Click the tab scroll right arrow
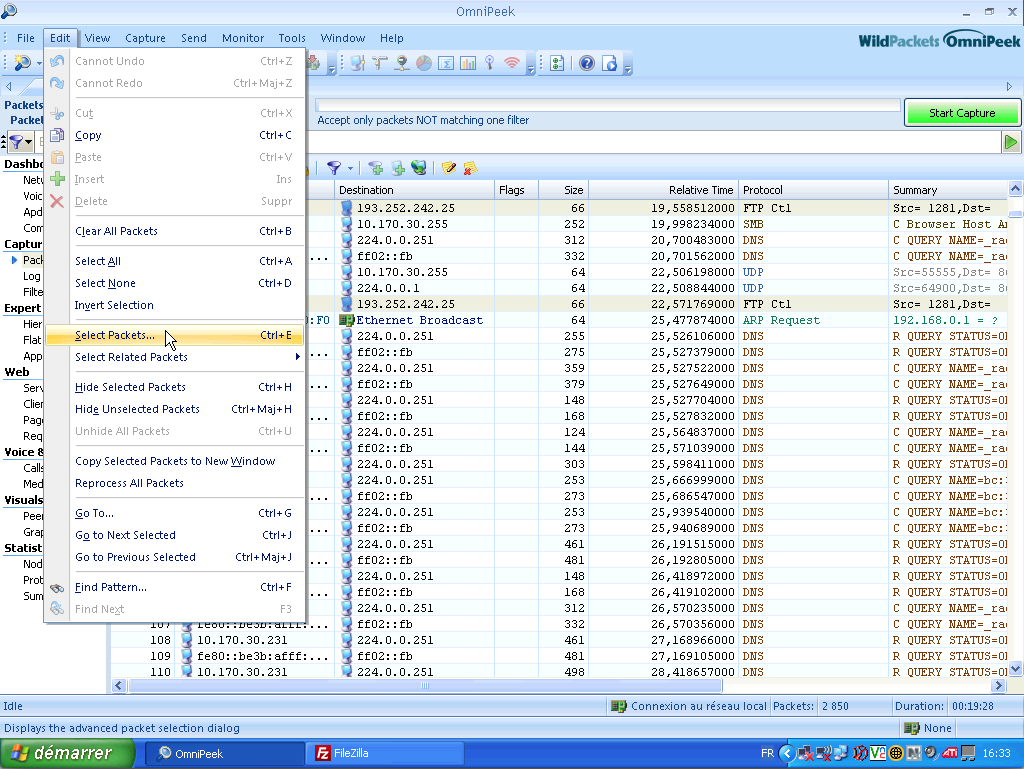Image resolution: width=1024 pixels, height=769 pixels. coord(1010,87)
